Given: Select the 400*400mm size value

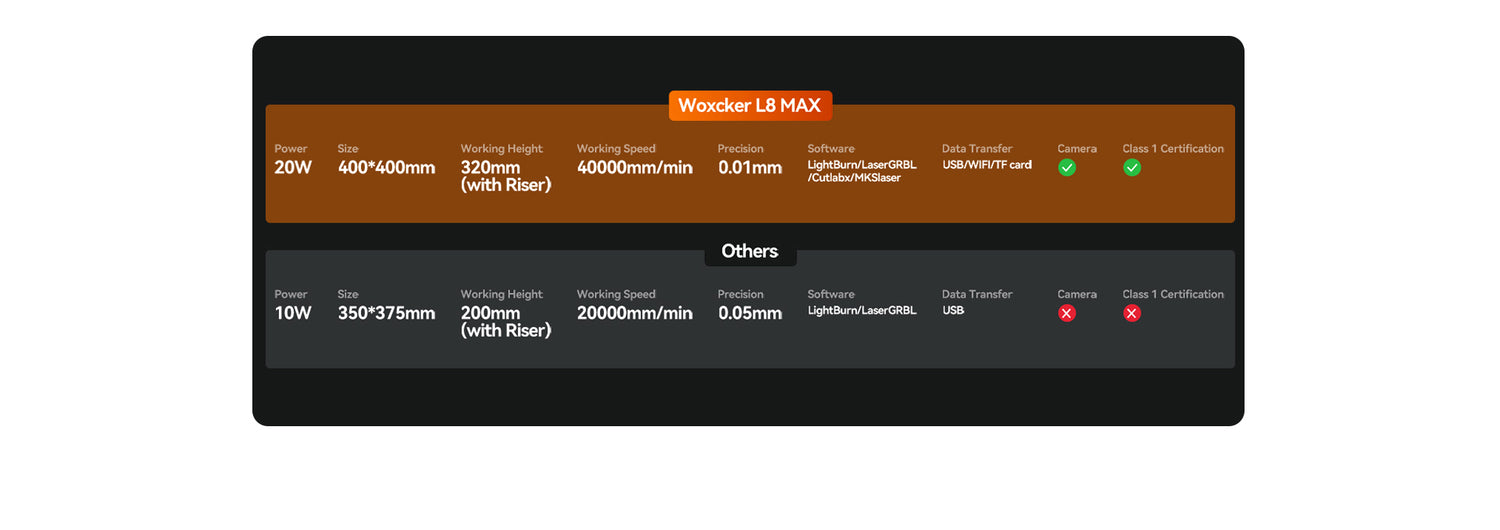Looking at the screenshot, I should coord(386,168).
